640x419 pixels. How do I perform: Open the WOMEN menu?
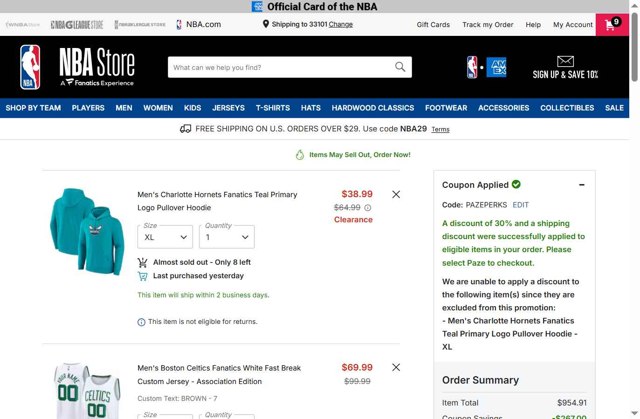pyautogui.click(x=158, y=108)
